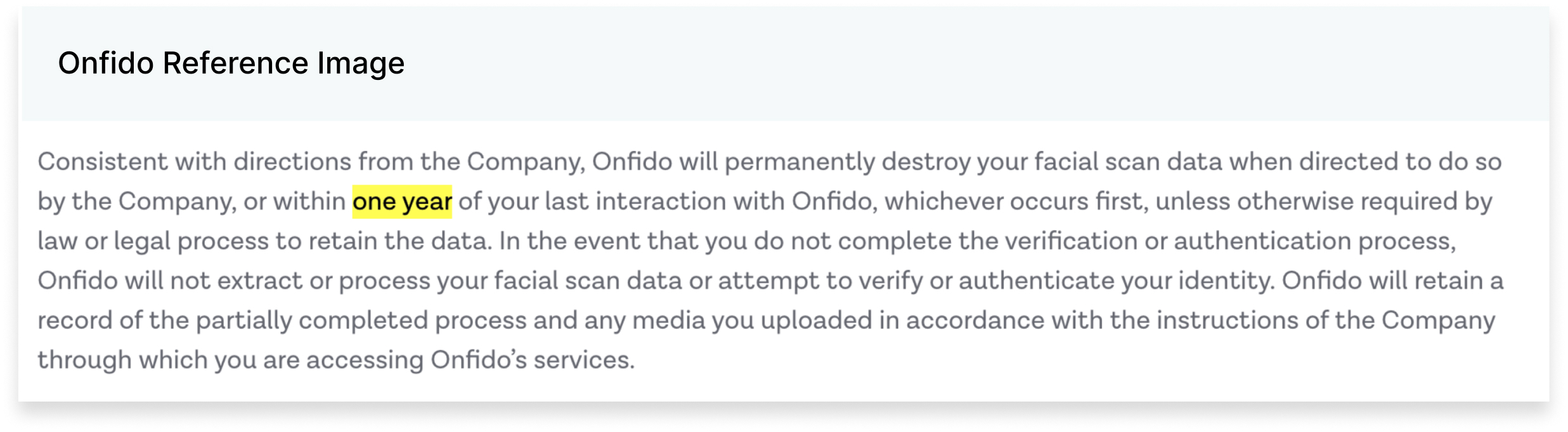
Task: Click 'by the Company, or within' text
Action: tap(191, 202)
